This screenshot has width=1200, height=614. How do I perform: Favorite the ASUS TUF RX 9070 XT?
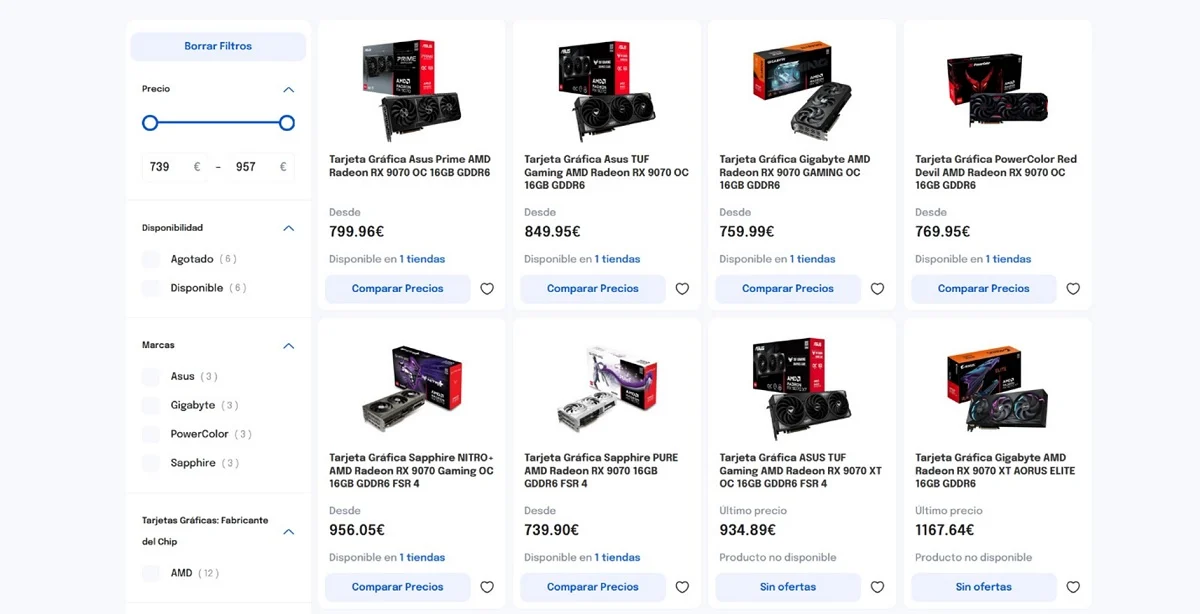click(x=877, y=587)
